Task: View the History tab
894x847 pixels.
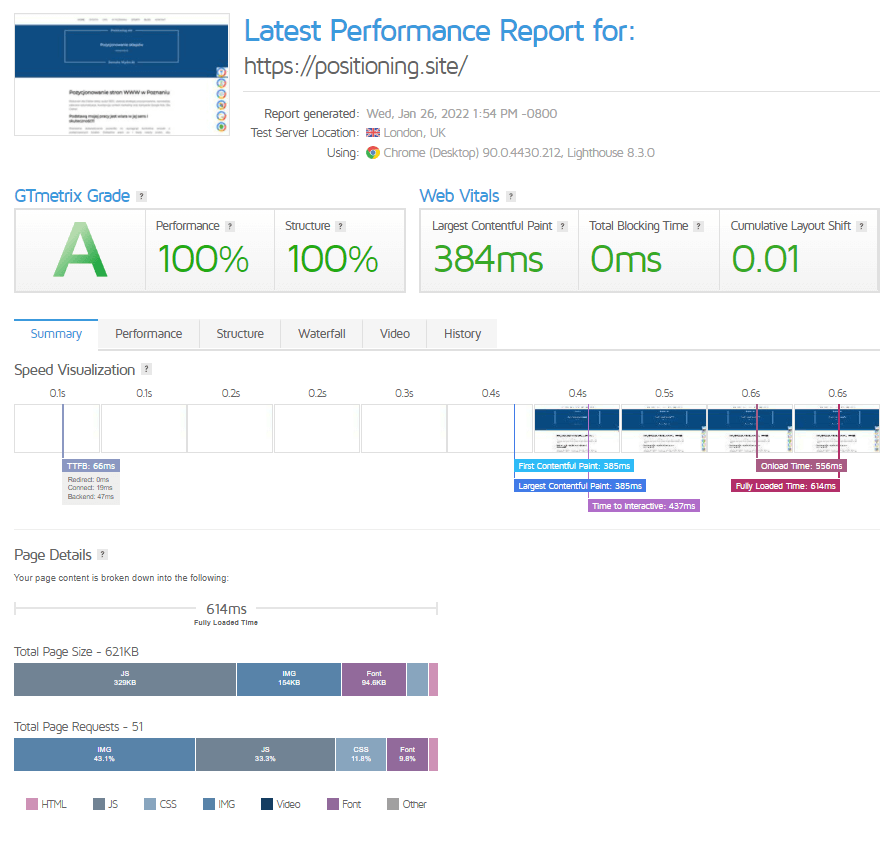Action: pos(462,334)
